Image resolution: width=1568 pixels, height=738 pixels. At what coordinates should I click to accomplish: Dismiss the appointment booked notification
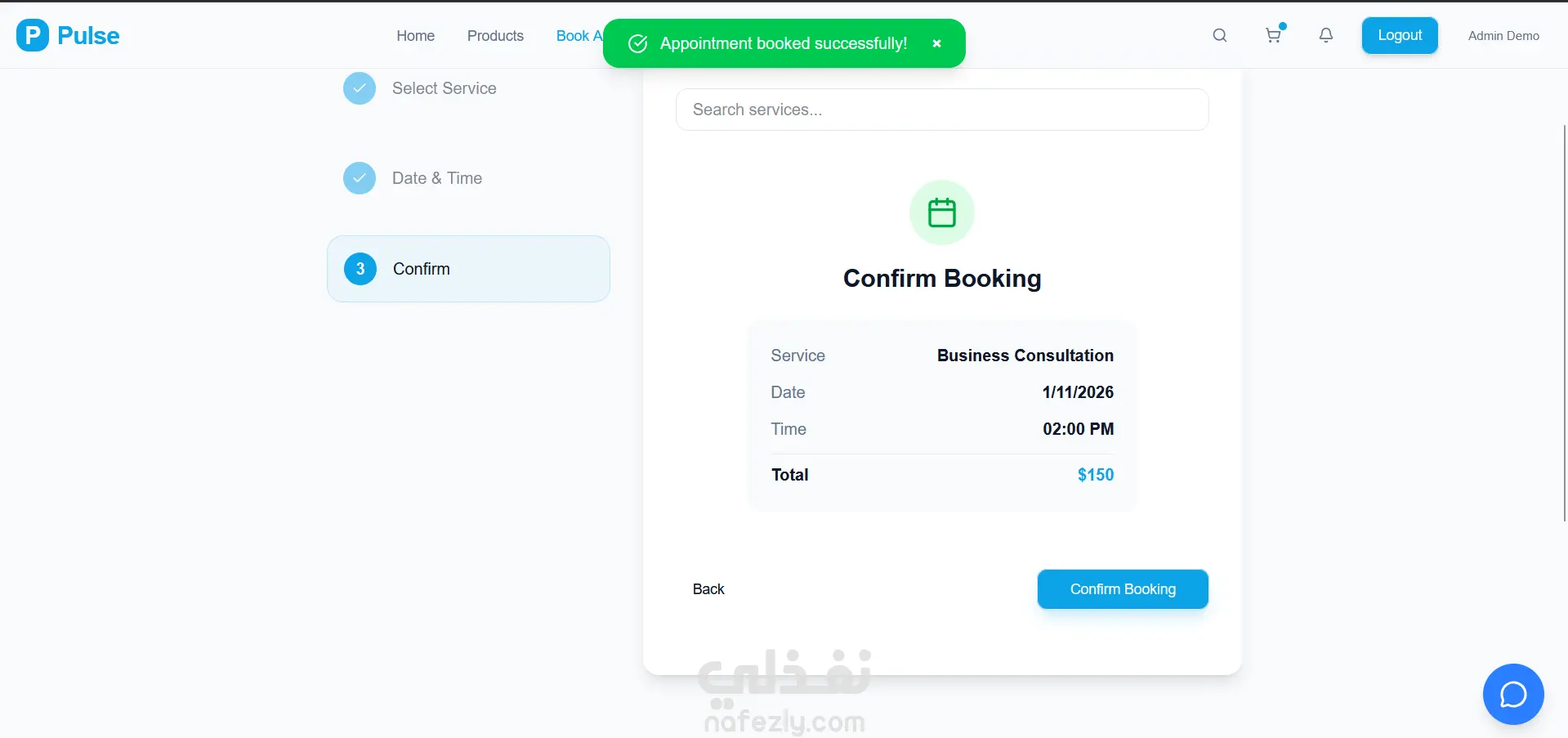(x=936, y=43)
